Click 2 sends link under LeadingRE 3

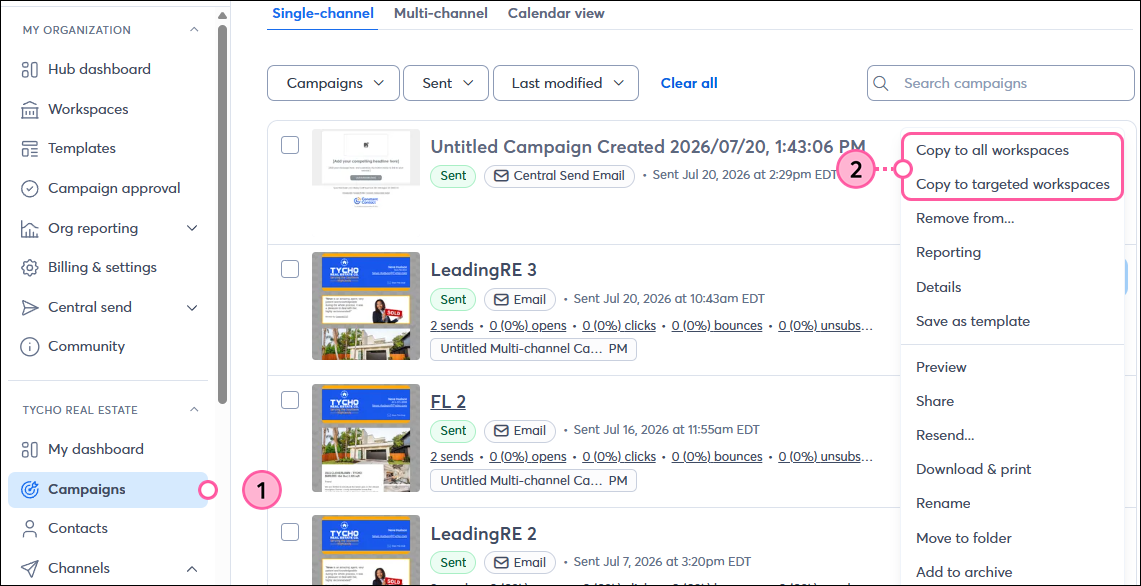coord(452,325)
